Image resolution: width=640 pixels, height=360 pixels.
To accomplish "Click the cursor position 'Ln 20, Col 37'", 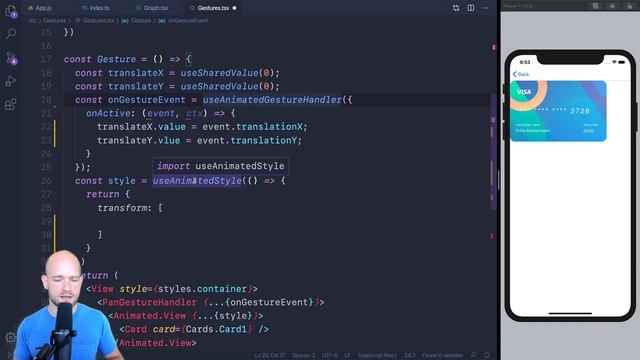I will (x=270, y=356).
